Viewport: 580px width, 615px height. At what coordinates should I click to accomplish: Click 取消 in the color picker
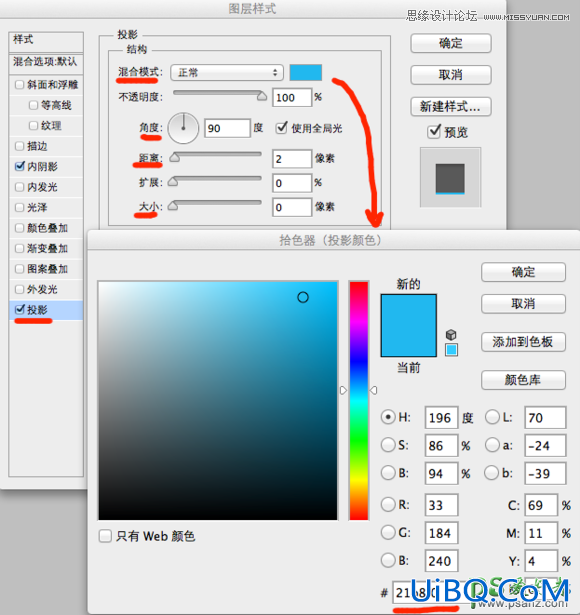pyautogui.click(x=523, y=304)
